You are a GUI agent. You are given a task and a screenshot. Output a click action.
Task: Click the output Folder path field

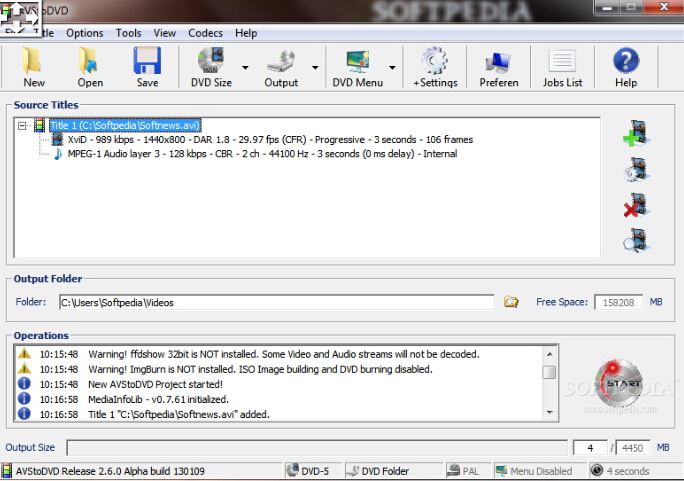[277, 302]
